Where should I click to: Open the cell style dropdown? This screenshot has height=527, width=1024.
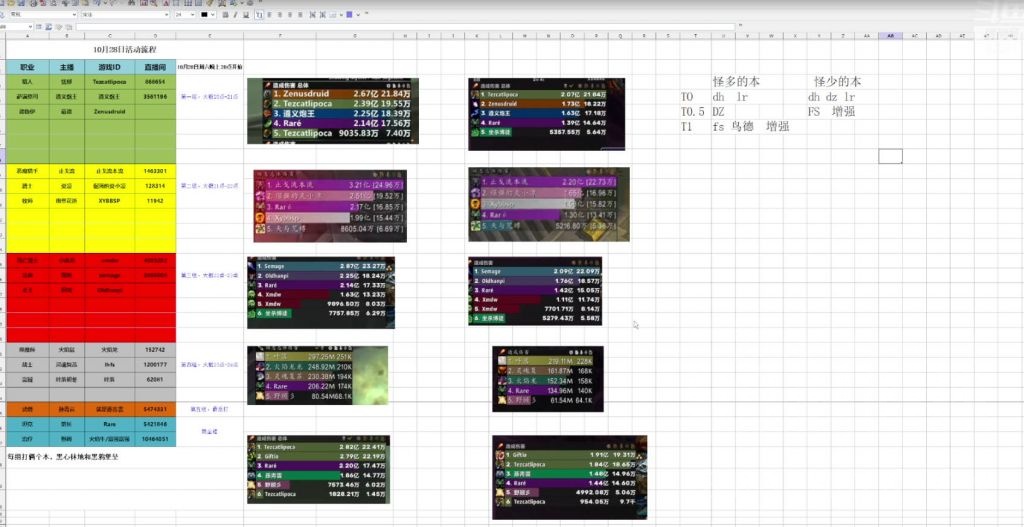pyautogui.click(x=72, y=15)
